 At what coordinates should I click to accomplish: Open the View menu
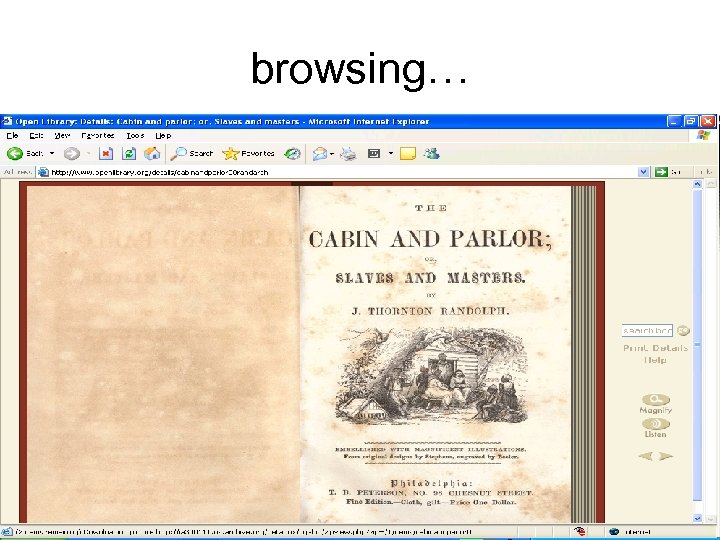(62, 135)
